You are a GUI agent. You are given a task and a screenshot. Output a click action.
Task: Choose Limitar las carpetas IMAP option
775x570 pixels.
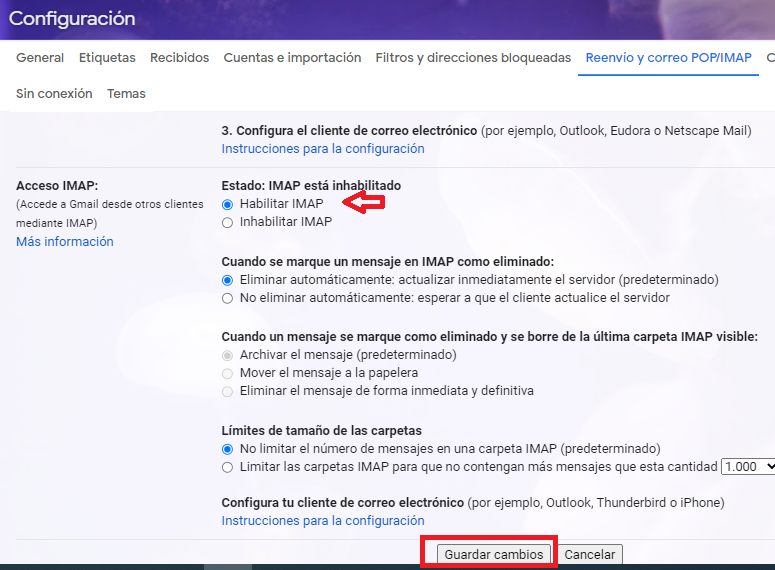pyautogui.click(x=227, y=467)
